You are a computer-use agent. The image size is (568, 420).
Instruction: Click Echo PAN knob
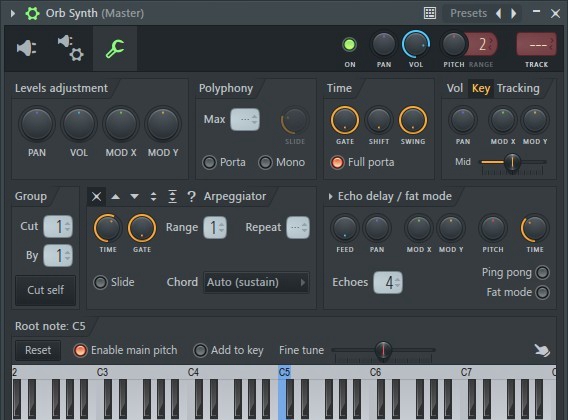coord(377,228)
